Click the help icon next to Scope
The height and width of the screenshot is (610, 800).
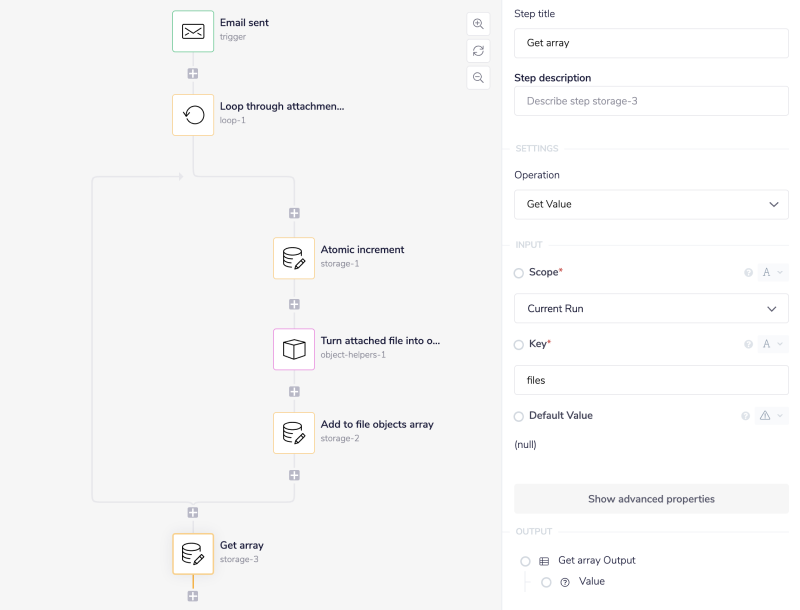pyautogui.click(x=748, y=273)
